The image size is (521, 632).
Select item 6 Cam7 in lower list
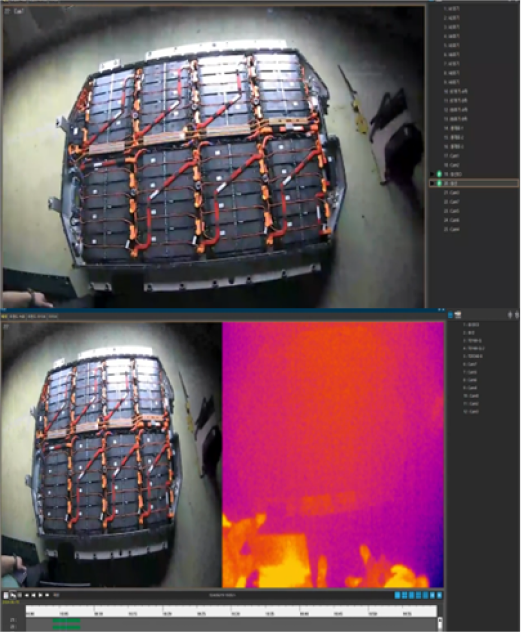pos(470,364)
